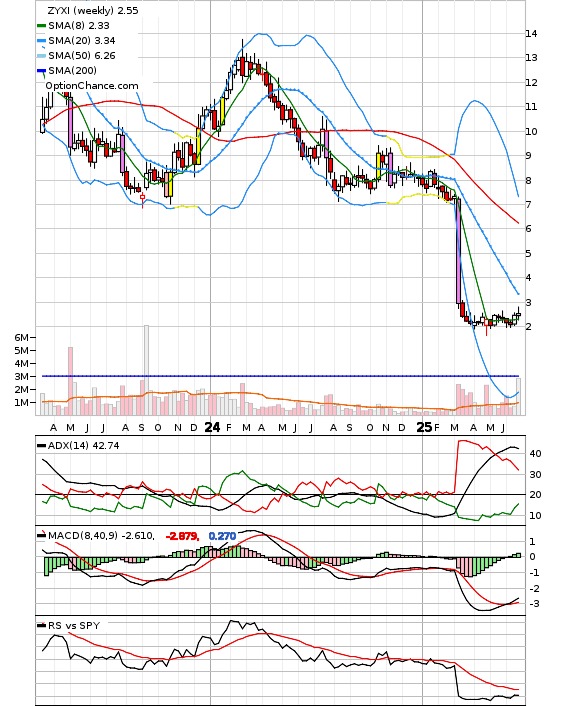Click the ADX(14) 42.74 indicator label
Screen dimensions: 566x706
click(83, 445)
